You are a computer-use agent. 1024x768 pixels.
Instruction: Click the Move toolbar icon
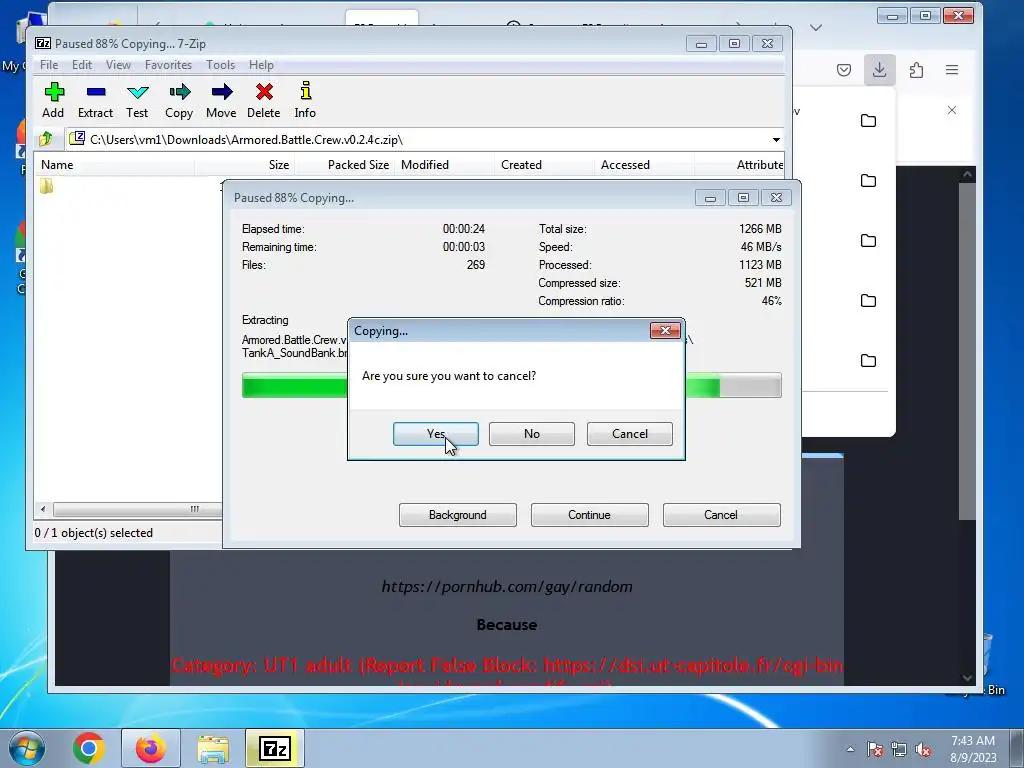[x=221, y=100]
